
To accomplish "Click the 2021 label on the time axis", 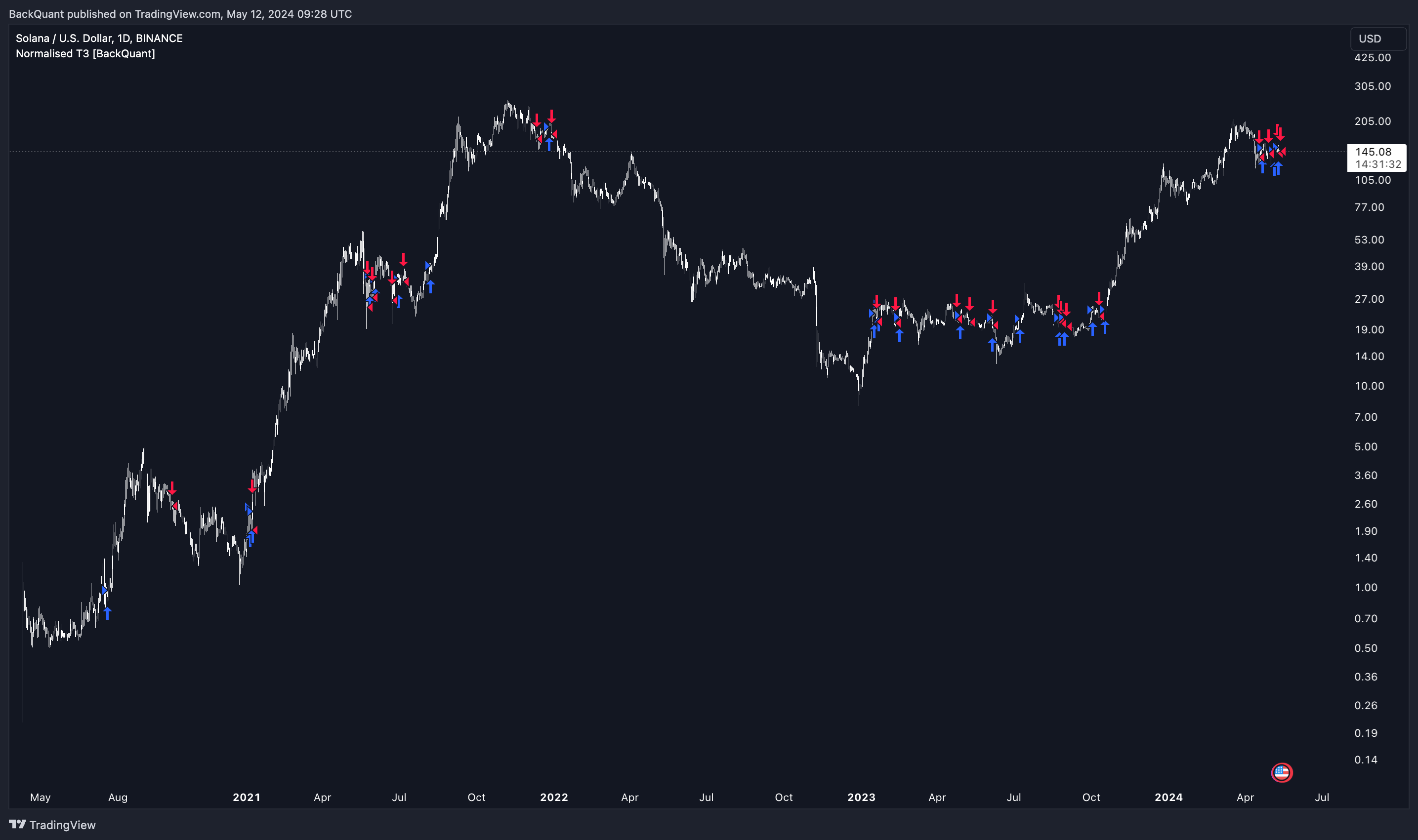I will (247, 797).
